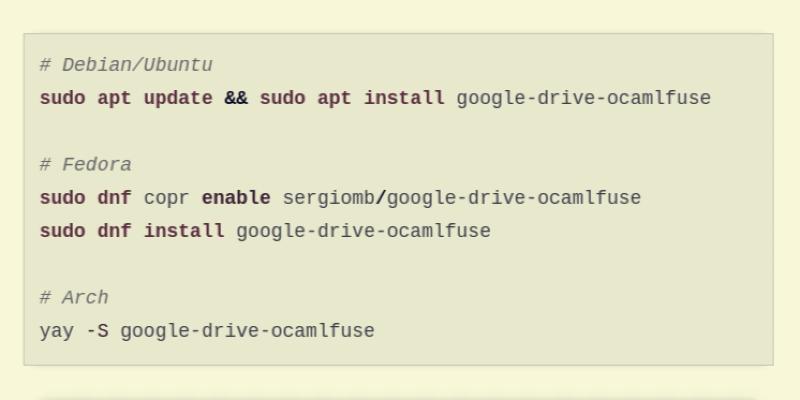Click the slash after "sergiomb"

[381, 198]
